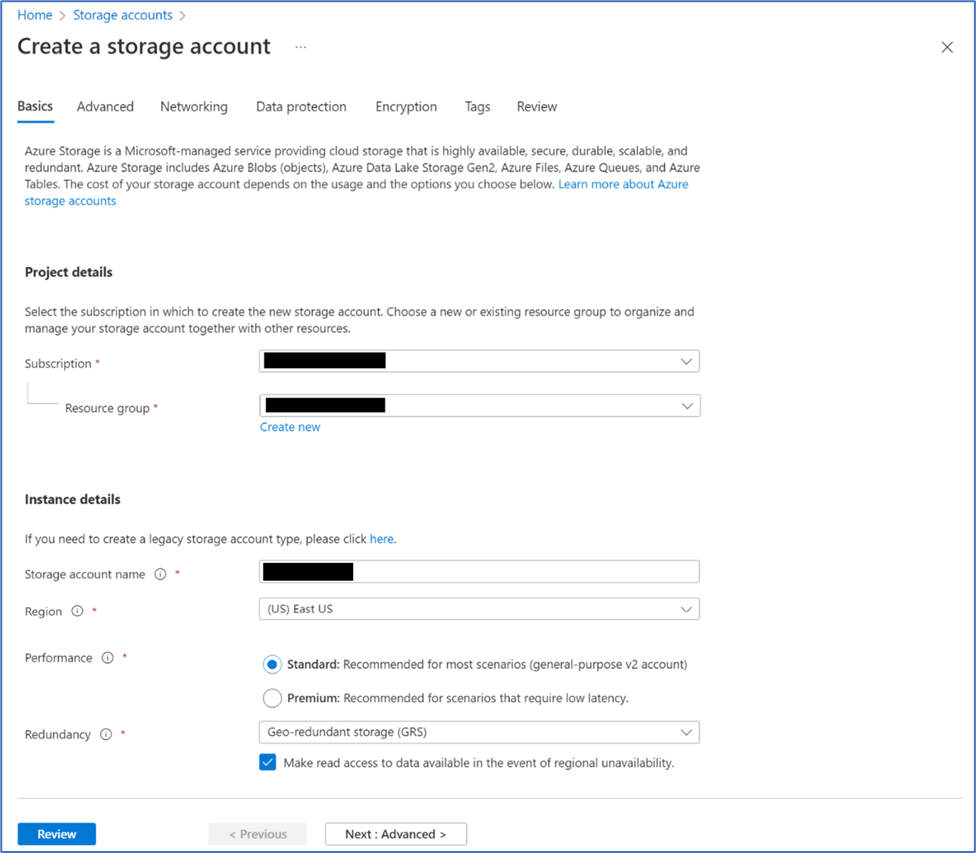
Task: Click the Instance details heading
Action: point(72,499)
